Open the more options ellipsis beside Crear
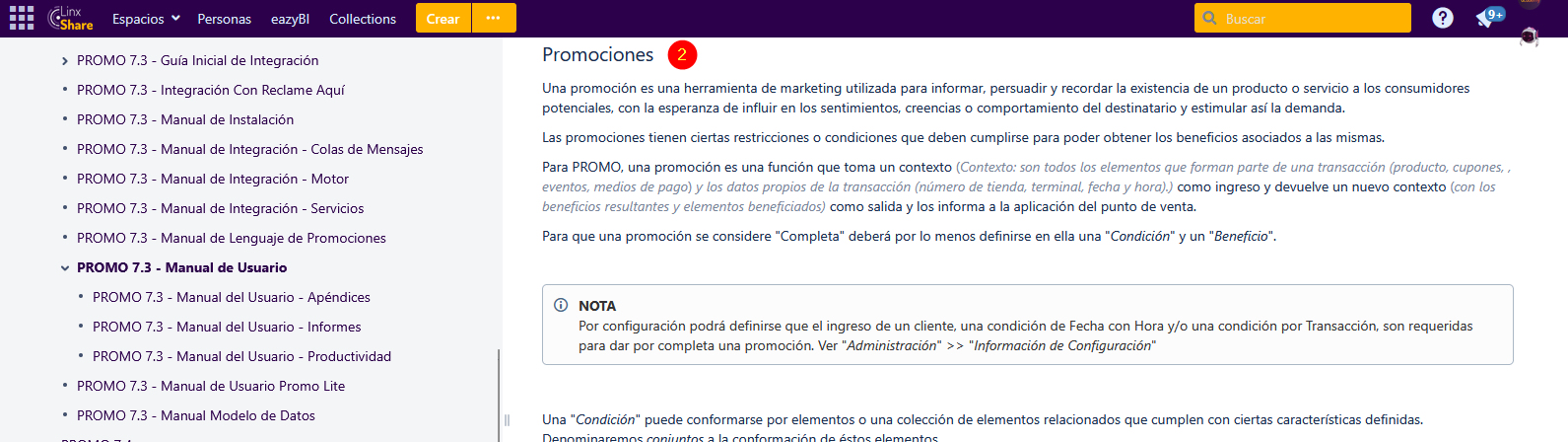This screenshot has width=1568, height=442. point(494,18)
